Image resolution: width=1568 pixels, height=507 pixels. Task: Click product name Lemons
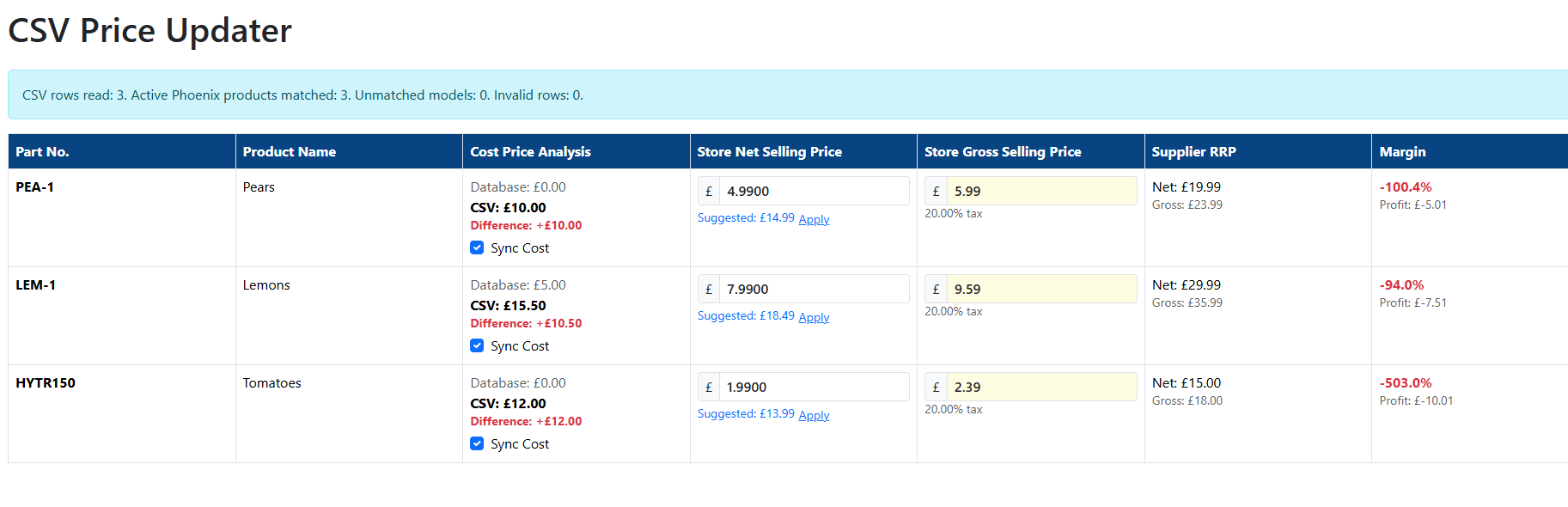click(x=266, y=284)
